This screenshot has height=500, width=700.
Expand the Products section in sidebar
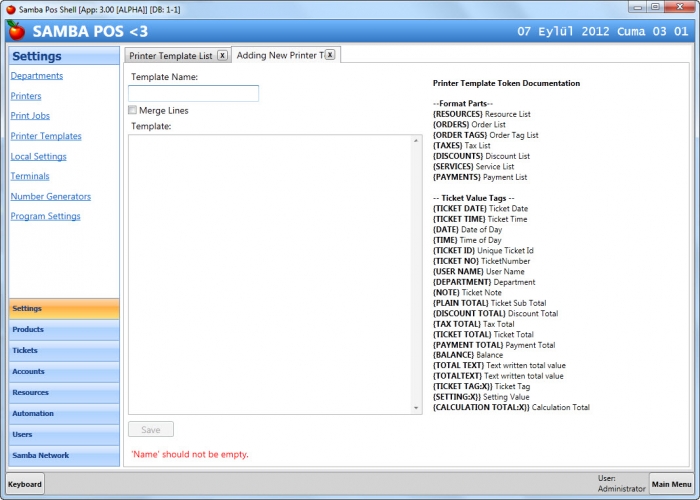(x=64, y=329)
